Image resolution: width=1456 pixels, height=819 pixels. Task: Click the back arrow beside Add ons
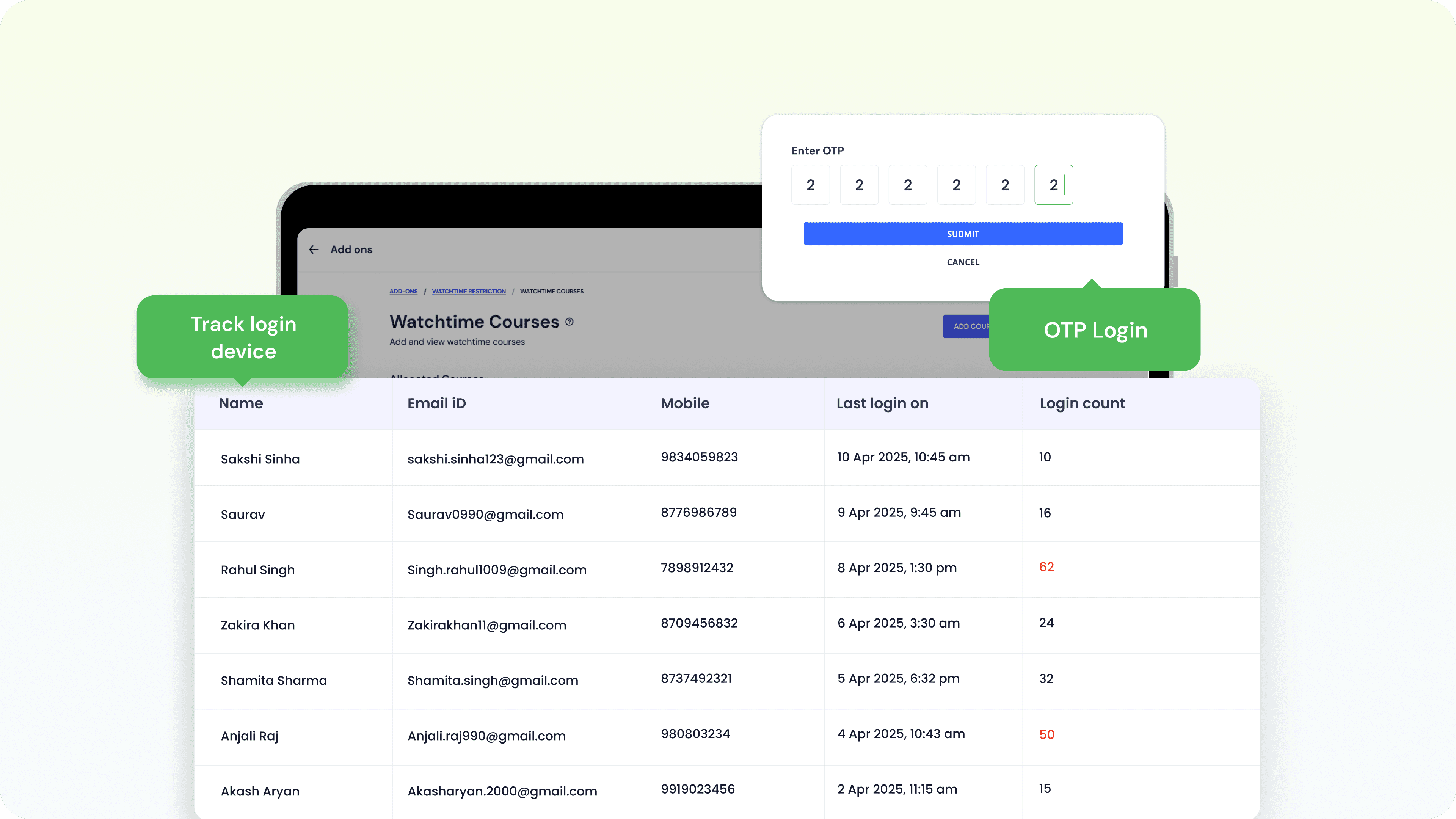[314, 249]
